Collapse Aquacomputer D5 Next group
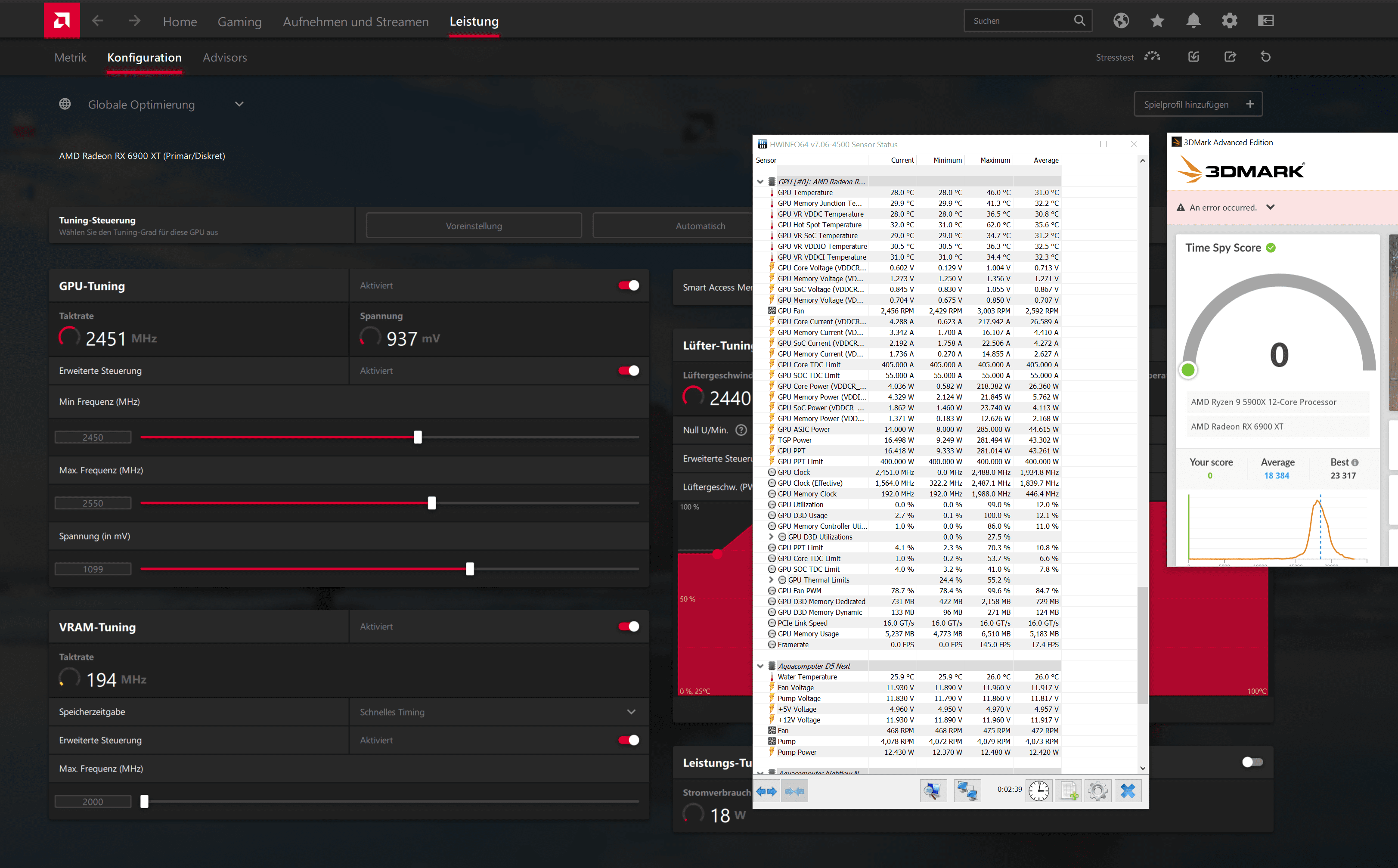This screenshot has height=868, width=1398. [x=760, y=666]
